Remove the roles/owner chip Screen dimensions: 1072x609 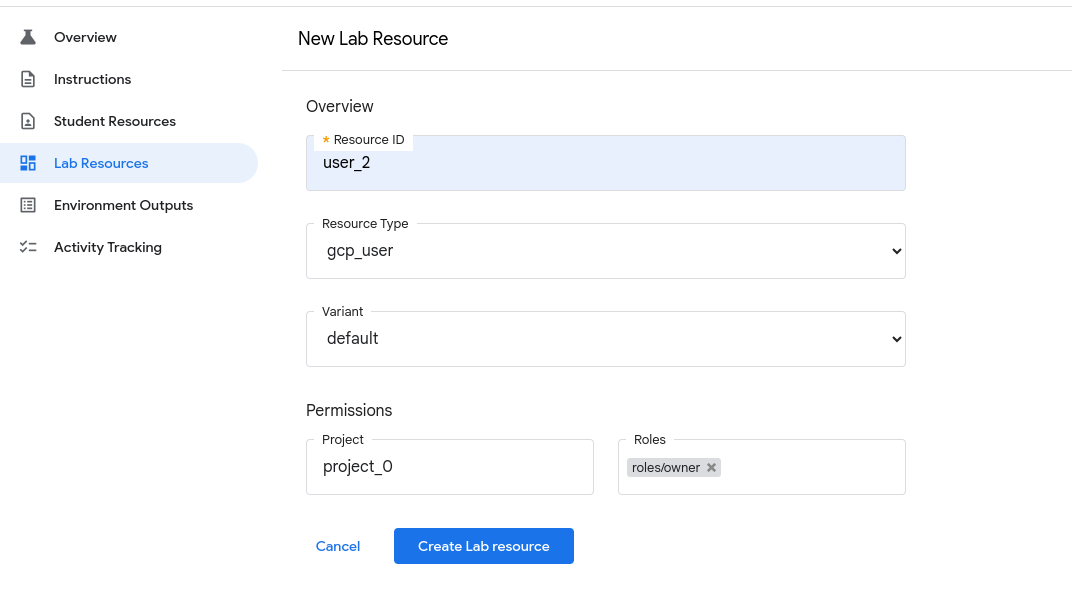click(711, 467)
